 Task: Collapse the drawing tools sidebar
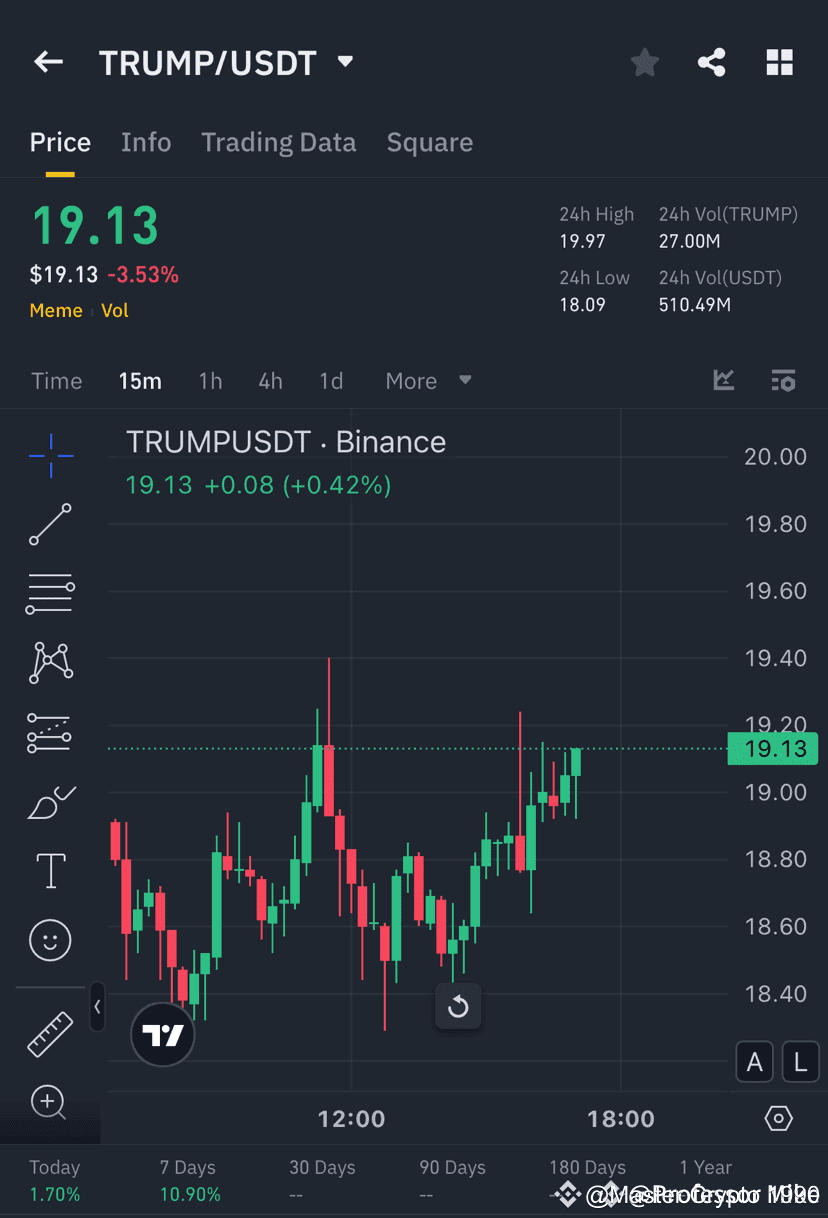click(x=97, y=1007)
